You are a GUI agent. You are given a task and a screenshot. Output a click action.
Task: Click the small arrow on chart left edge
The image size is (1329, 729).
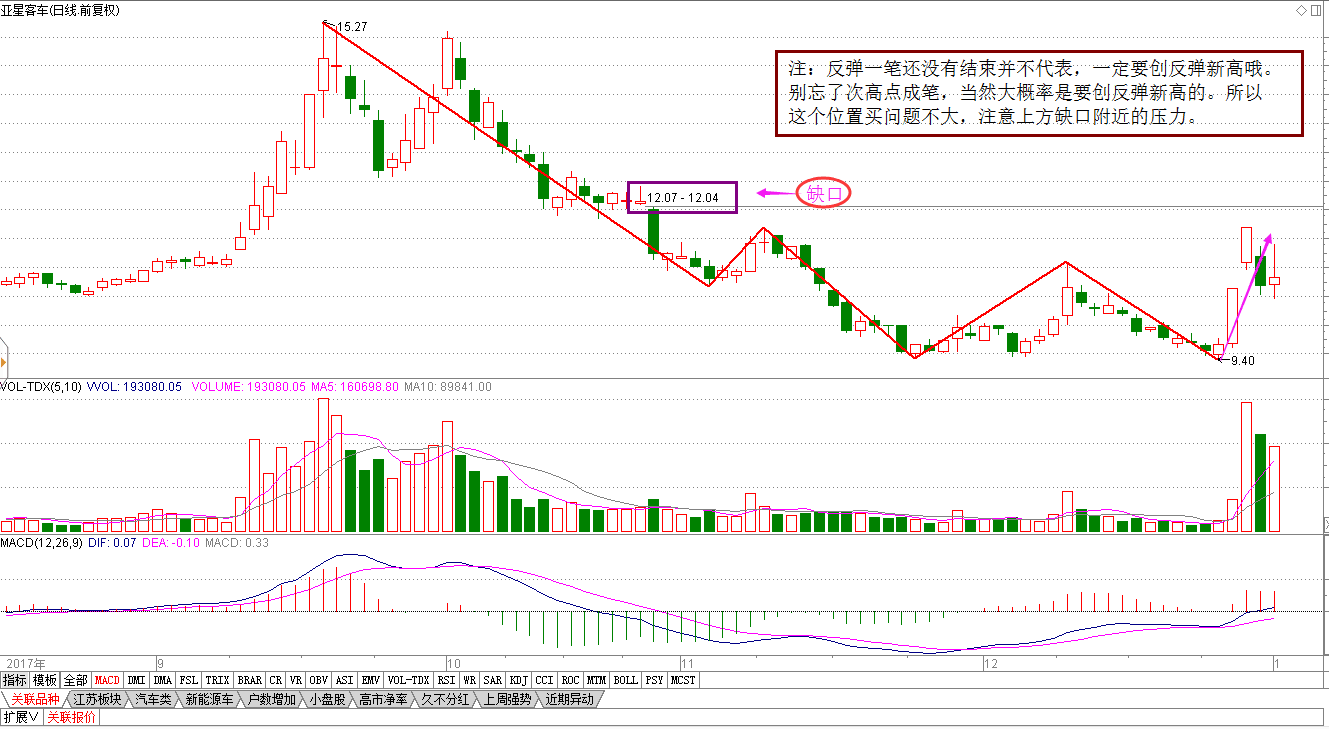click(3, 362)
